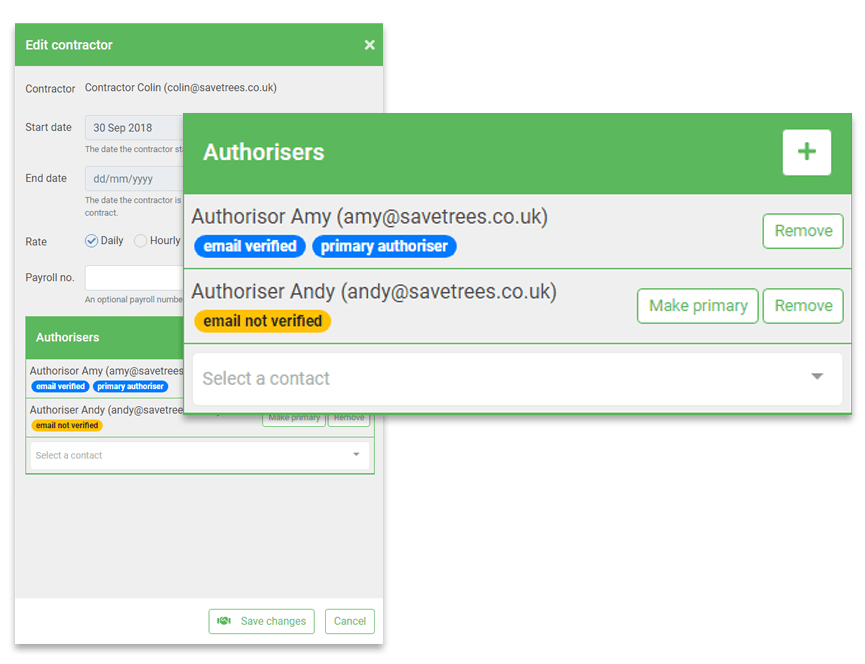Remove Authorisor Amy in the enlarged panel
The height and width of the screenshot is (664, 865).
coord(803,231)
